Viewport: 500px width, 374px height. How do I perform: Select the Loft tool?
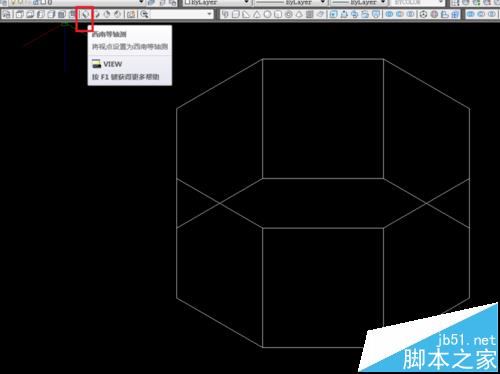point(376,14)
